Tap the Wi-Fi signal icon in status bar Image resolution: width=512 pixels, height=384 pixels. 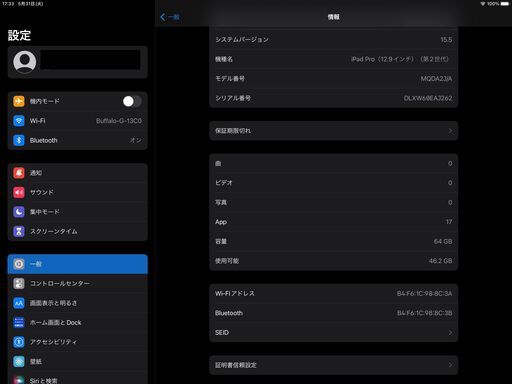pyautogui.click(x=483, y=4)
